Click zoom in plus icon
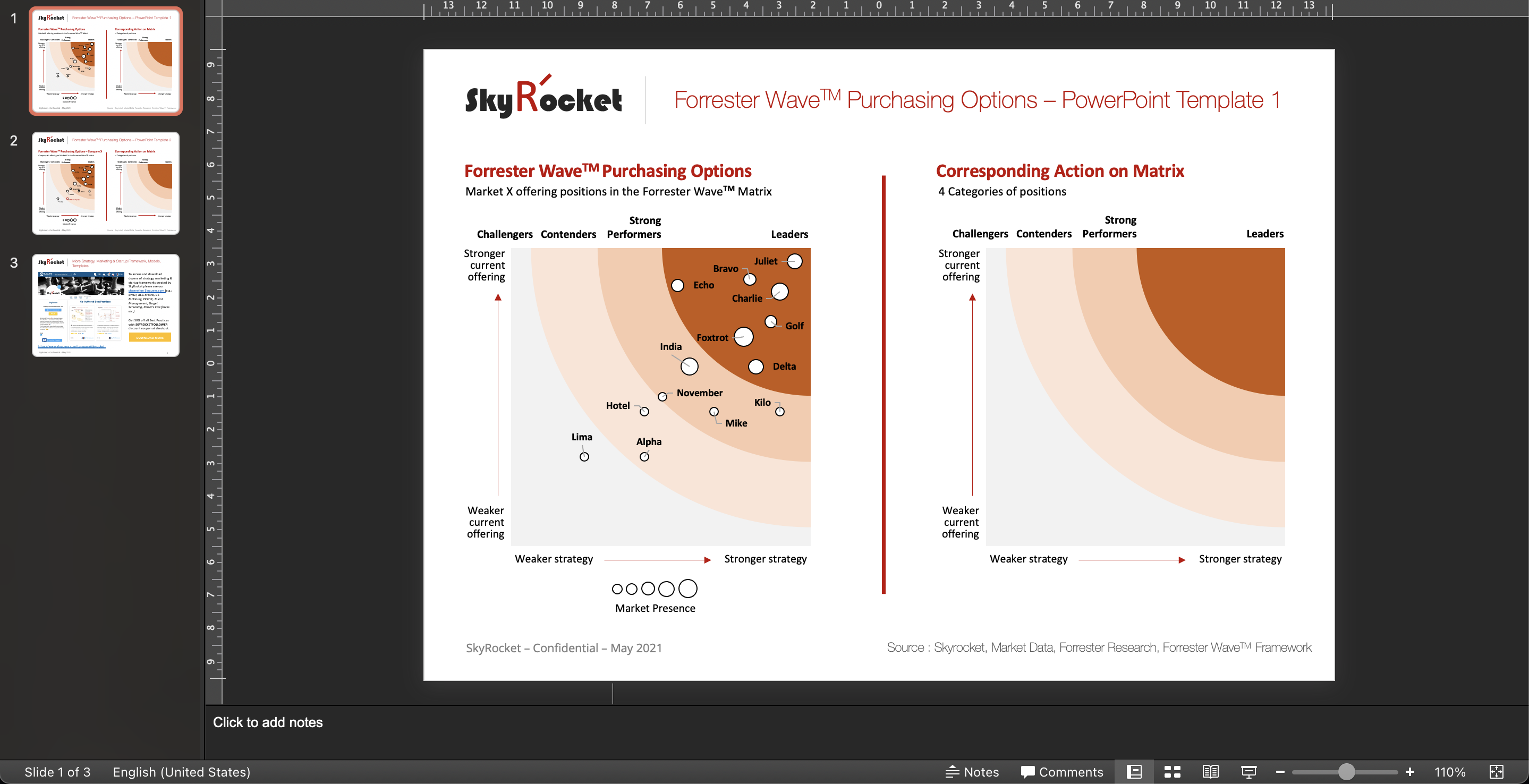This screenshot has height=784, width=1529. [x=1409, y=772]
